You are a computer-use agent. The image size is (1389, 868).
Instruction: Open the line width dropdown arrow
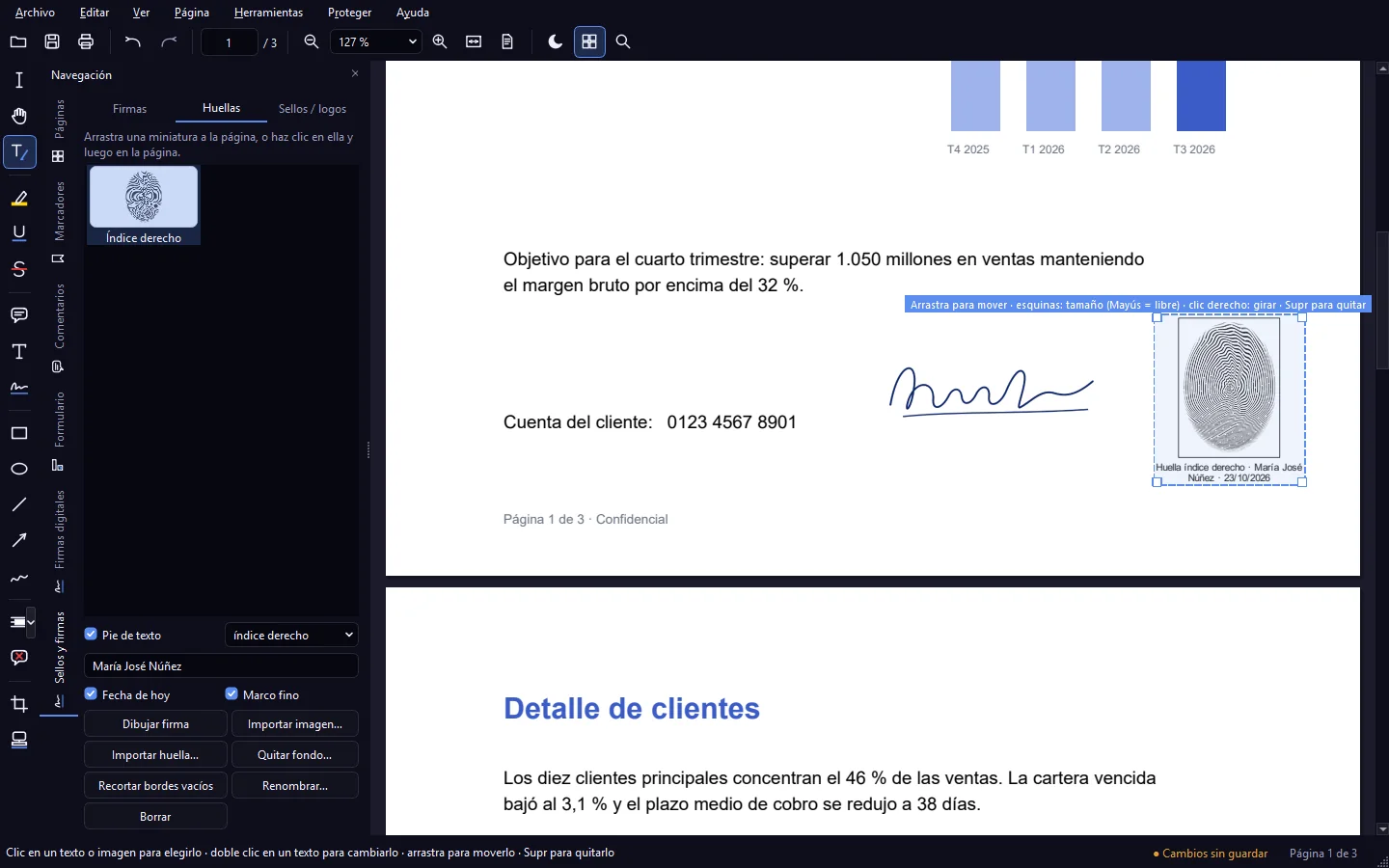click(x=32, y=622)
